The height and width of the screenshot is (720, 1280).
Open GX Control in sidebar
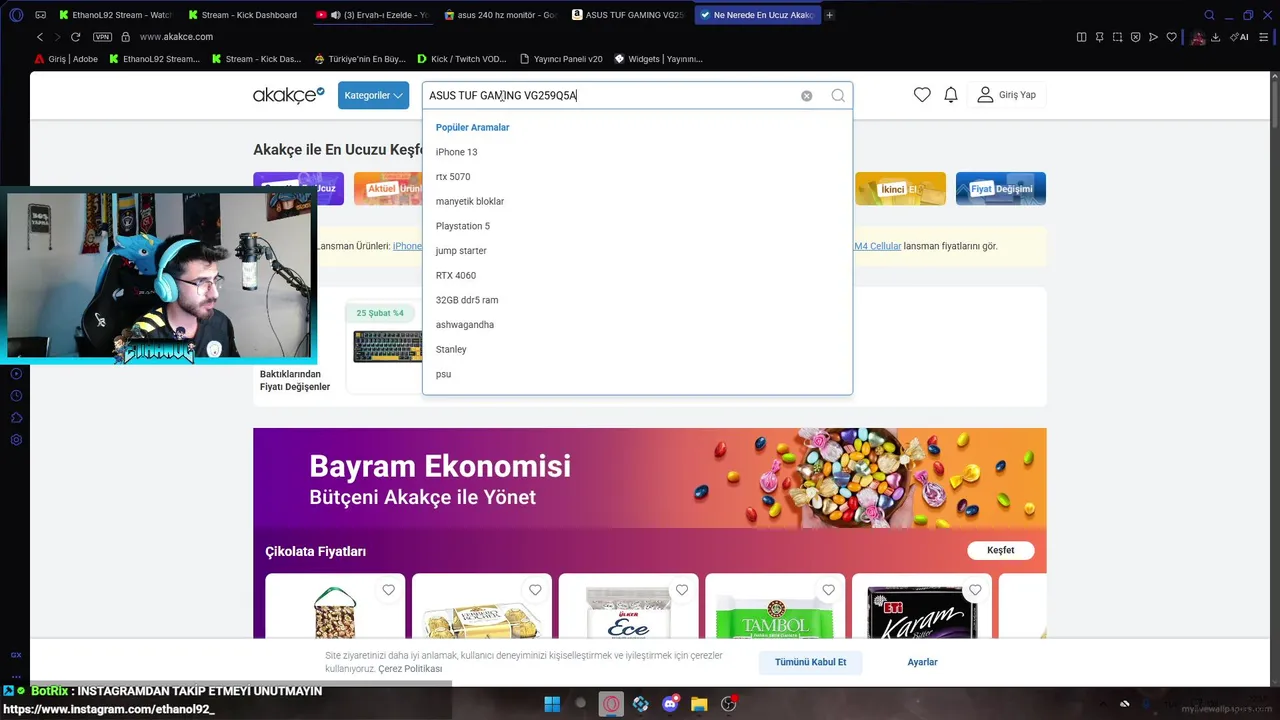coord(16,655)
